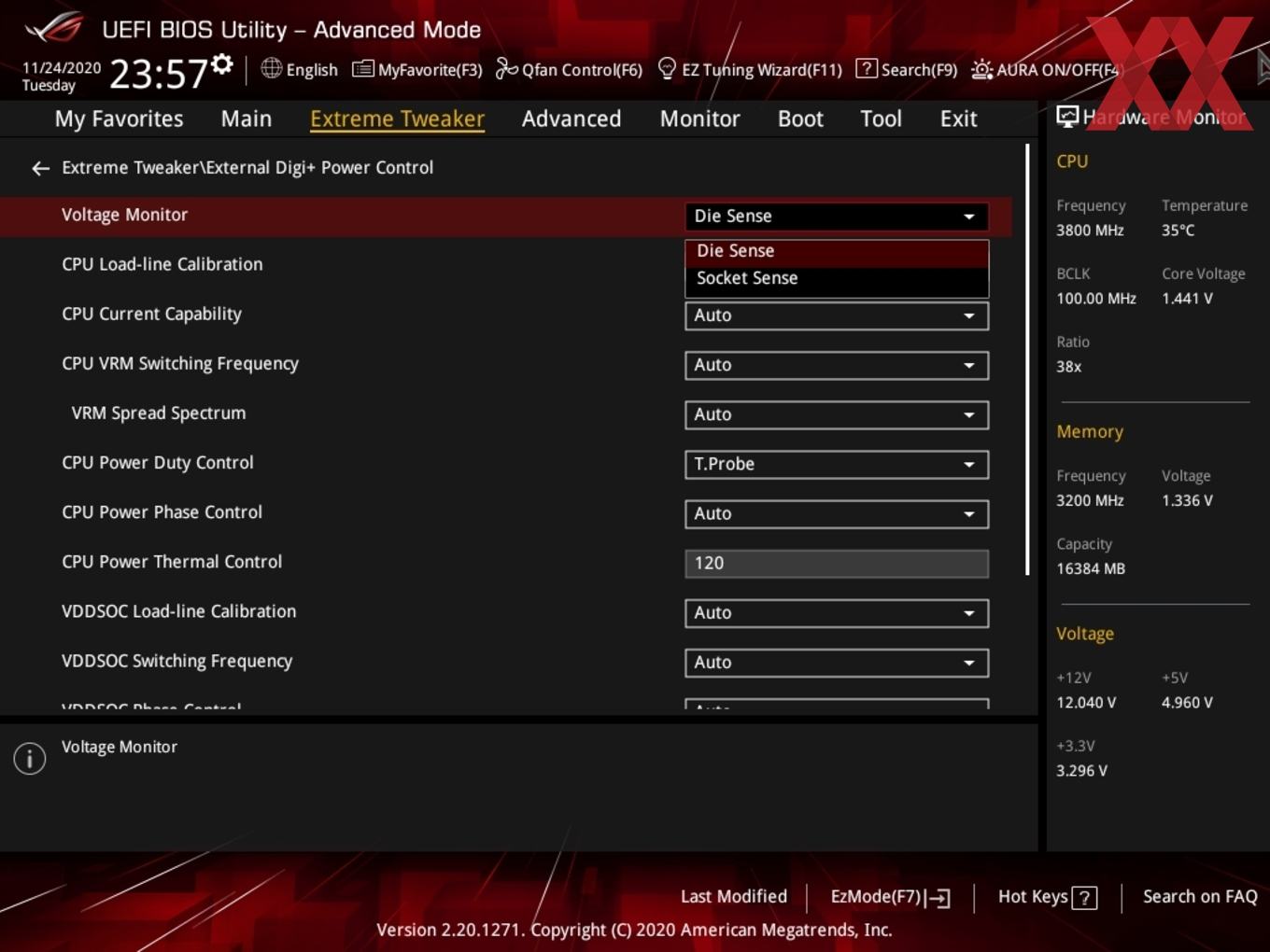
Task: Select VRM Spread Spectrum label
Action: click(159, 413)
